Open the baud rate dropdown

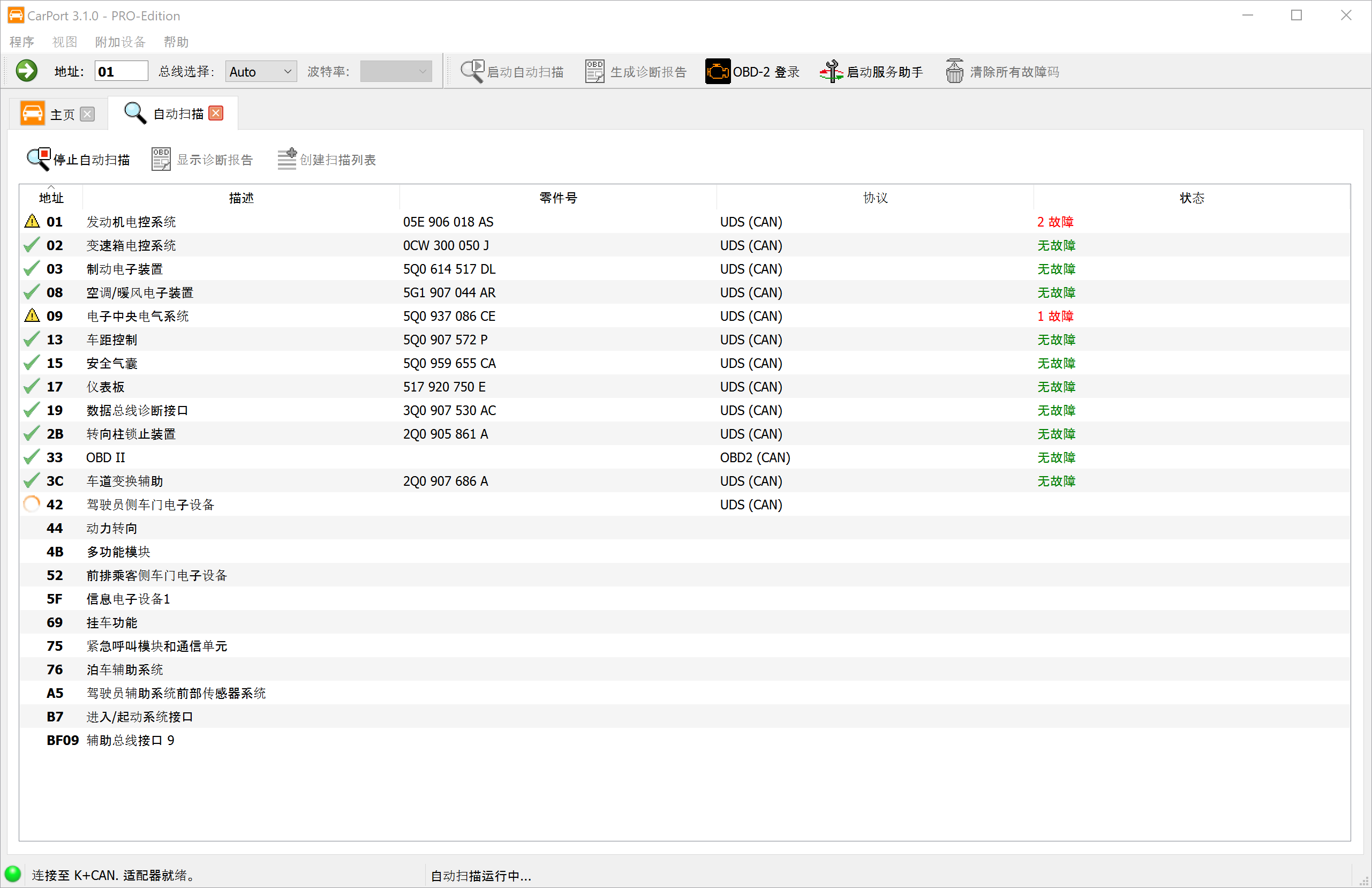tap(395, 72)
